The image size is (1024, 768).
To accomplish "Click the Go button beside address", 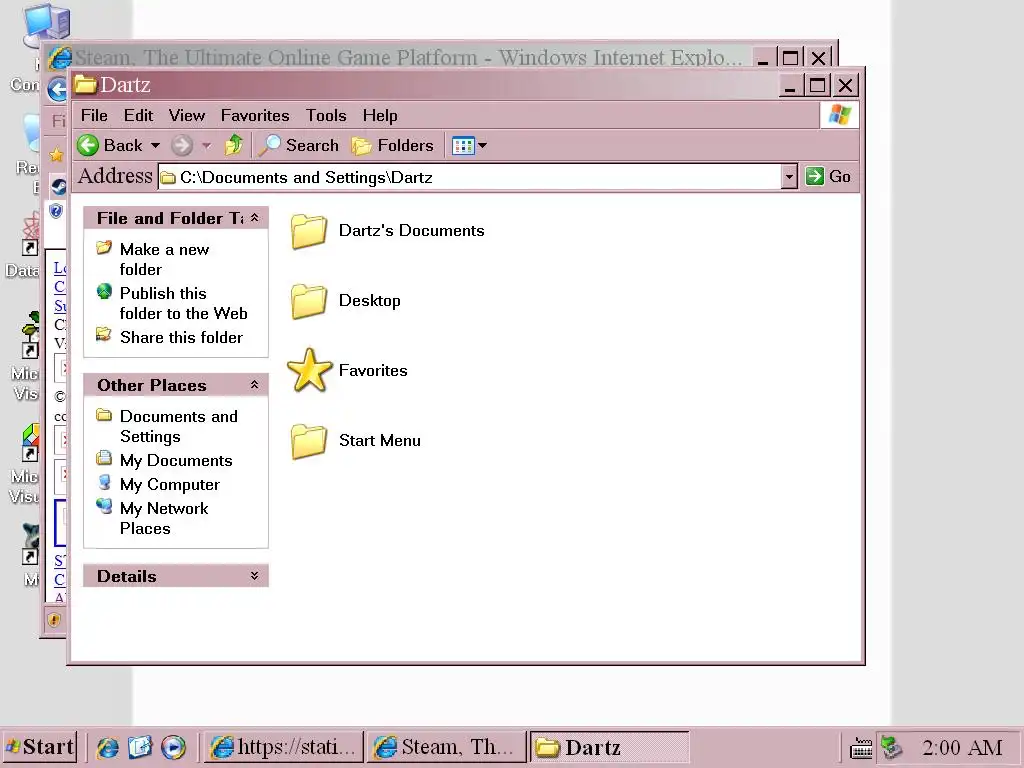I will tap(828, 176).
